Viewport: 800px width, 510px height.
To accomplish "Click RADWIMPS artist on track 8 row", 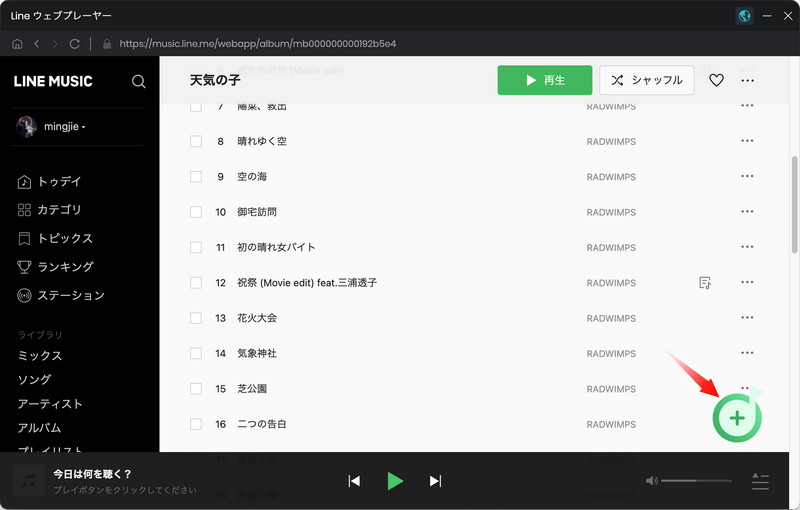I will tap(611, 142).
